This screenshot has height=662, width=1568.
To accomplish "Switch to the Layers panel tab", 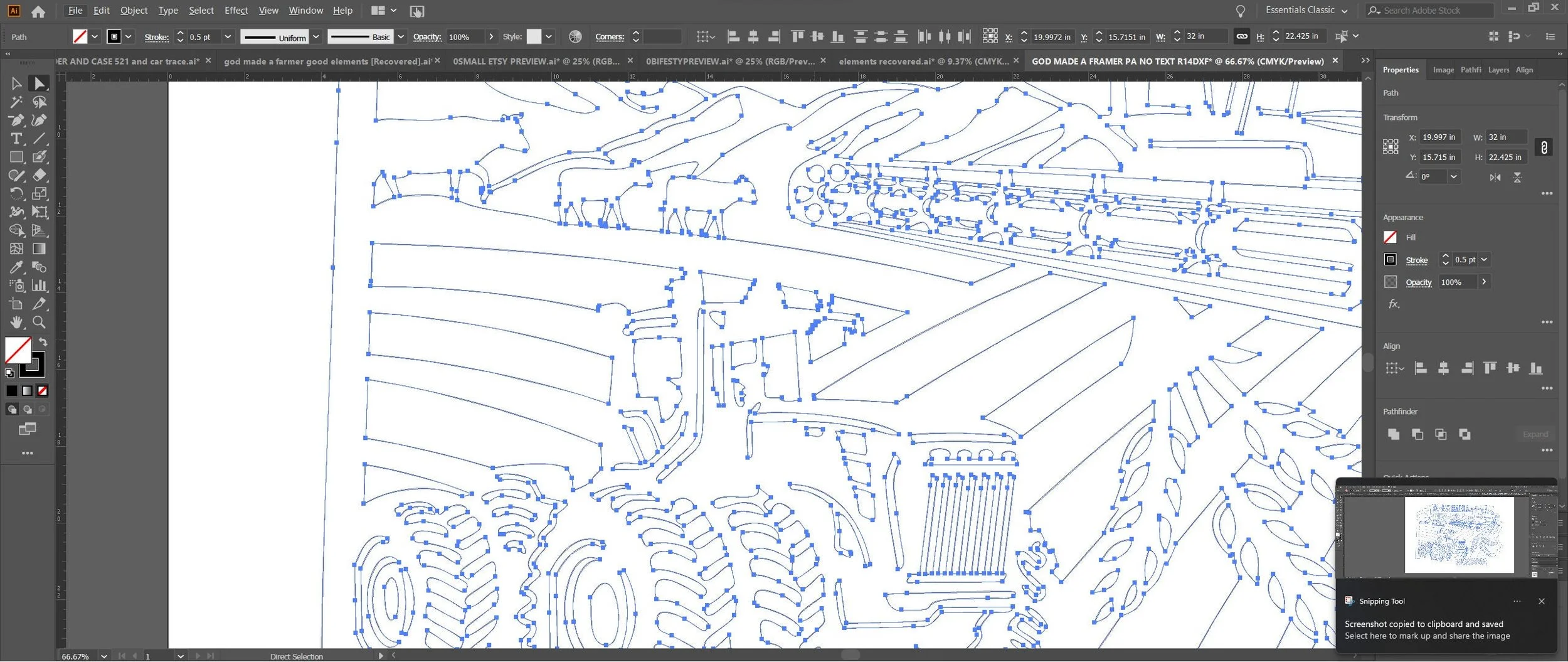I will click(x=1498, y=70).
